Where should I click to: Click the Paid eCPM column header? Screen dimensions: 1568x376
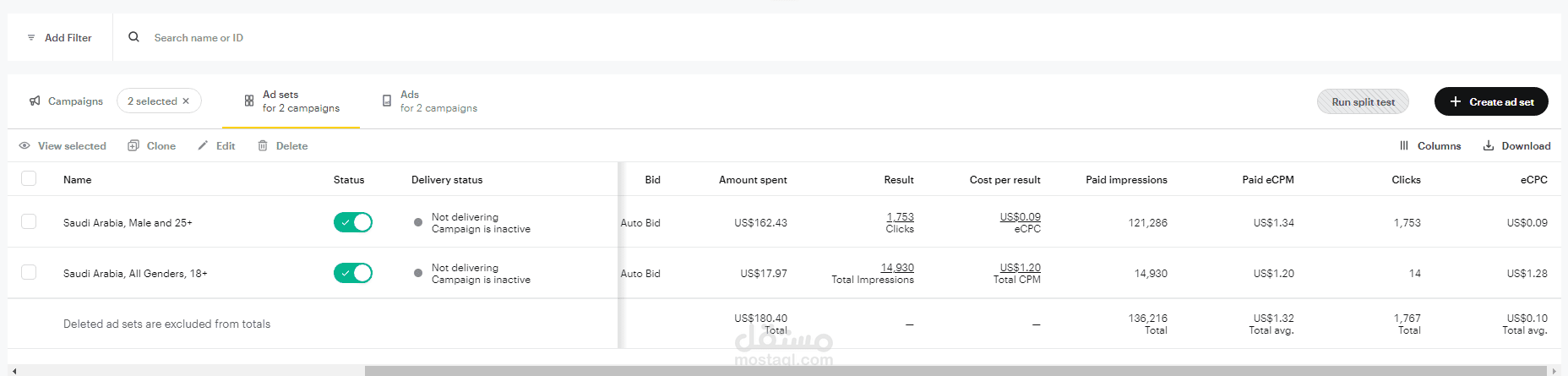(1268, 180)
